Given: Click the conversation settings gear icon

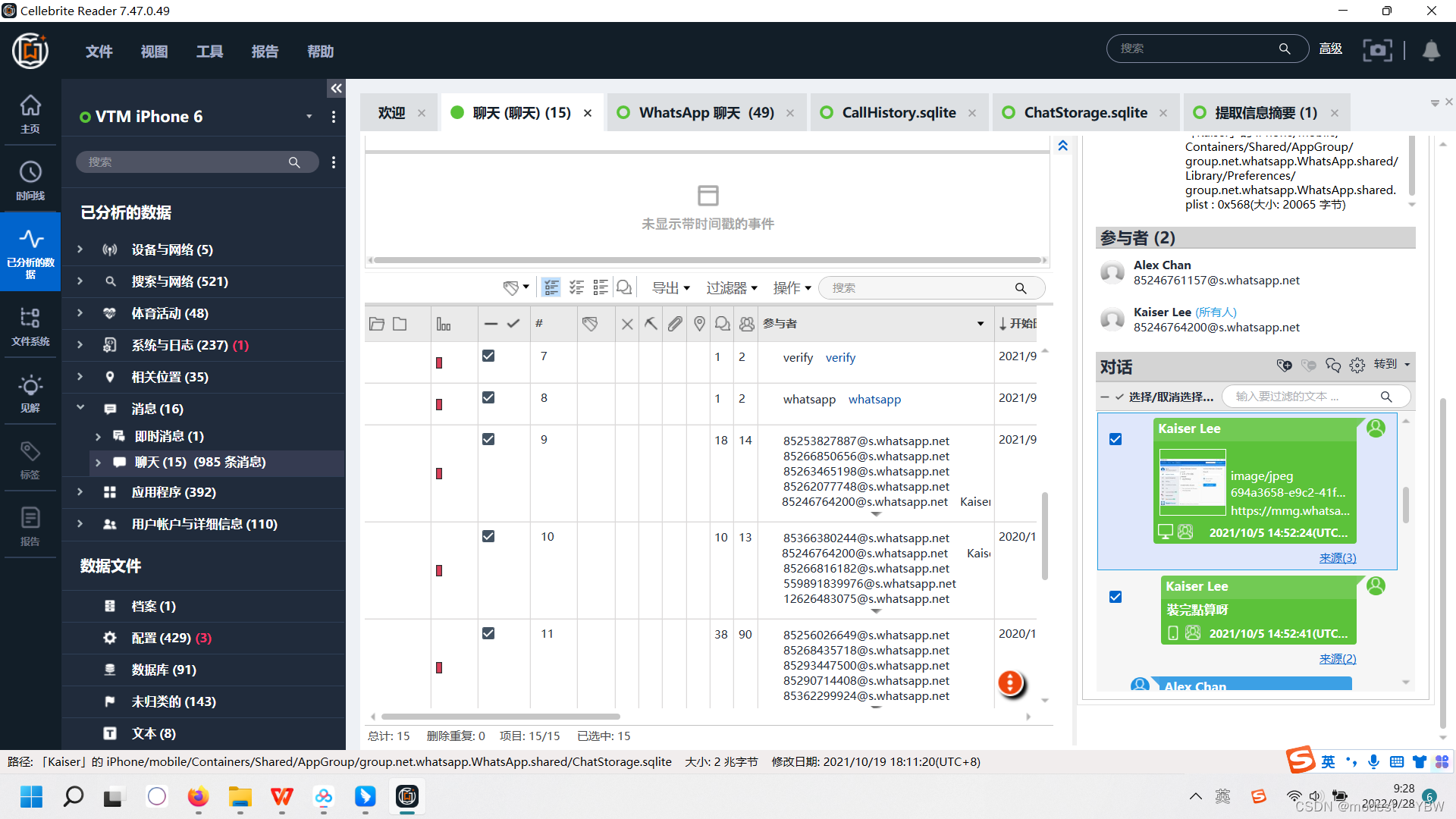Looking at the screenshot, I should (x=1357, y=365).
